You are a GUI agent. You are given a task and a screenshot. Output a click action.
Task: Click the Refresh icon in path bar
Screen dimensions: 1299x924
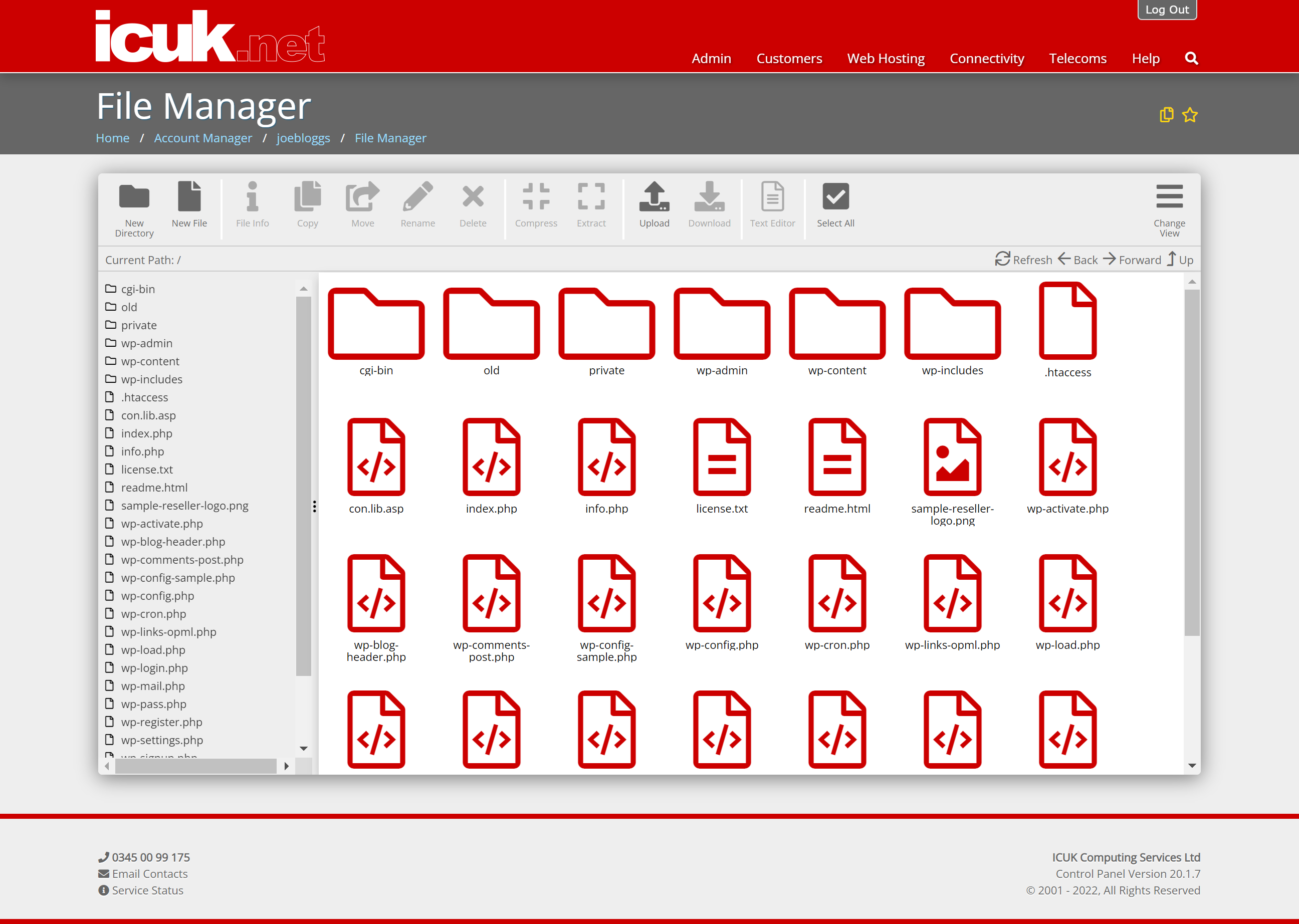coord(1002,259)
